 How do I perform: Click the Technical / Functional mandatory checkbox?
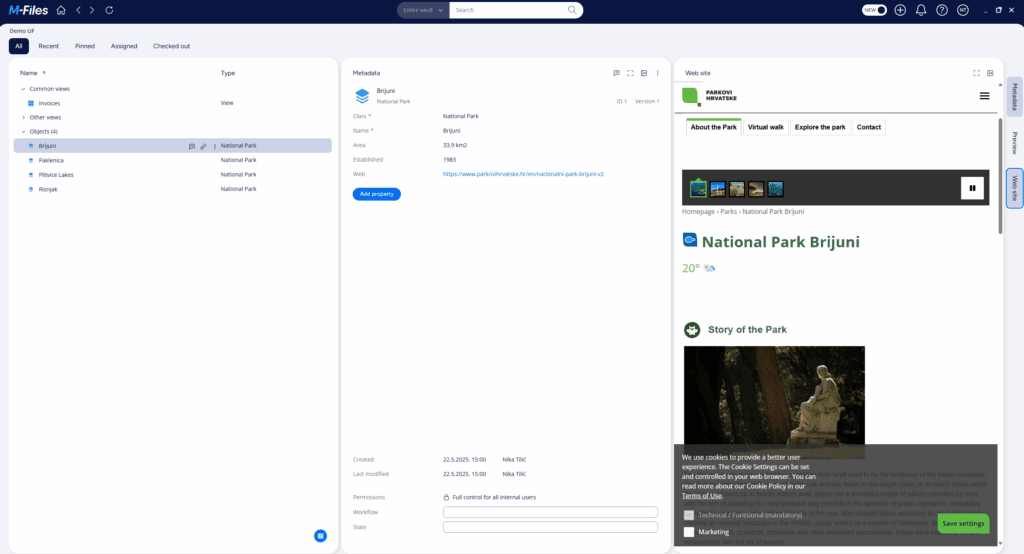[689, 515]
